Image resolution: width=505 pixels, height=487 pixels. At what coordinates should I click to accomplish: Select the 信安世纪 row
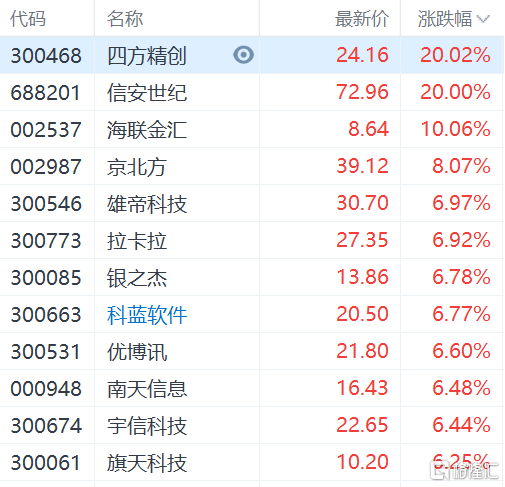click(x=252, y=92)
